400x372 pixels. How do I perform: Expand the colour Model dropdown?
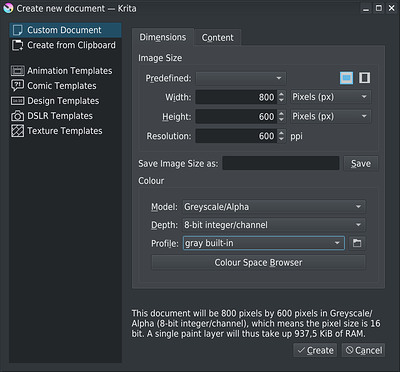(x=274, y=207)
